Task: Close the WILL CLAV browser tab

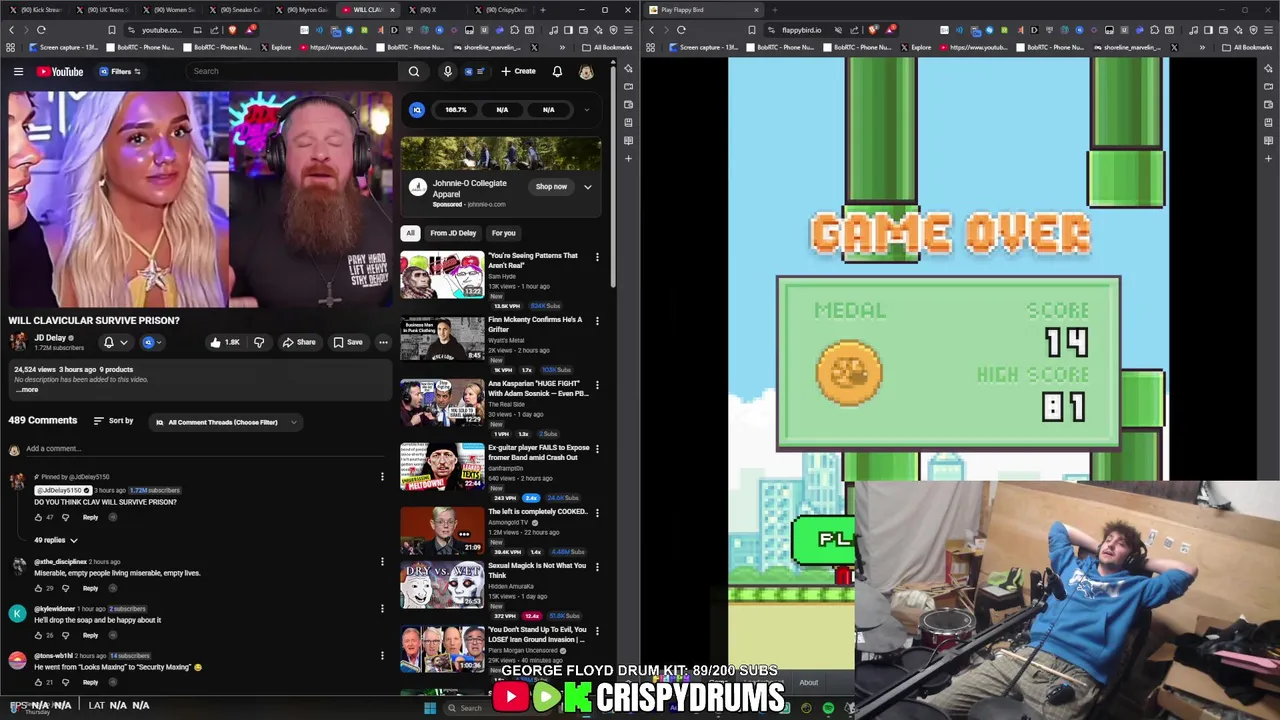Action: (392, 10)
